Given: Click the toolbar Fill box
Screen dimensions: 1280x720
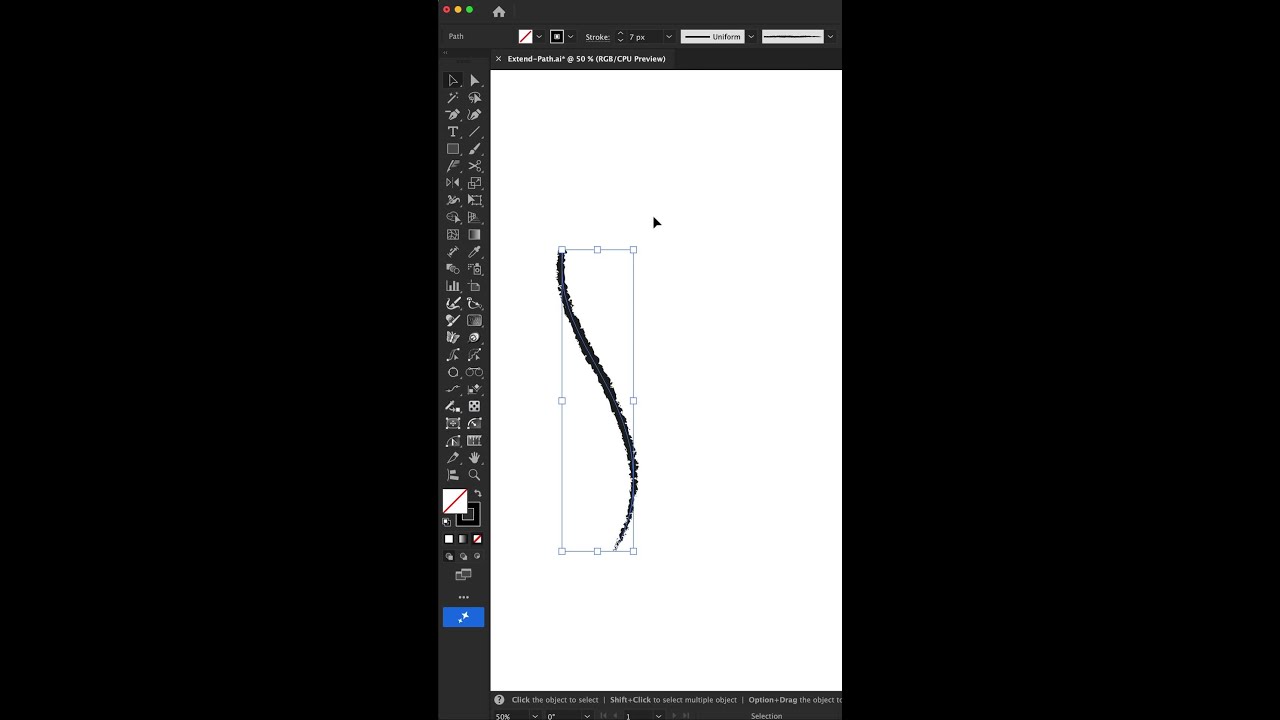Looking at the screenshot, I should [455, 501].
